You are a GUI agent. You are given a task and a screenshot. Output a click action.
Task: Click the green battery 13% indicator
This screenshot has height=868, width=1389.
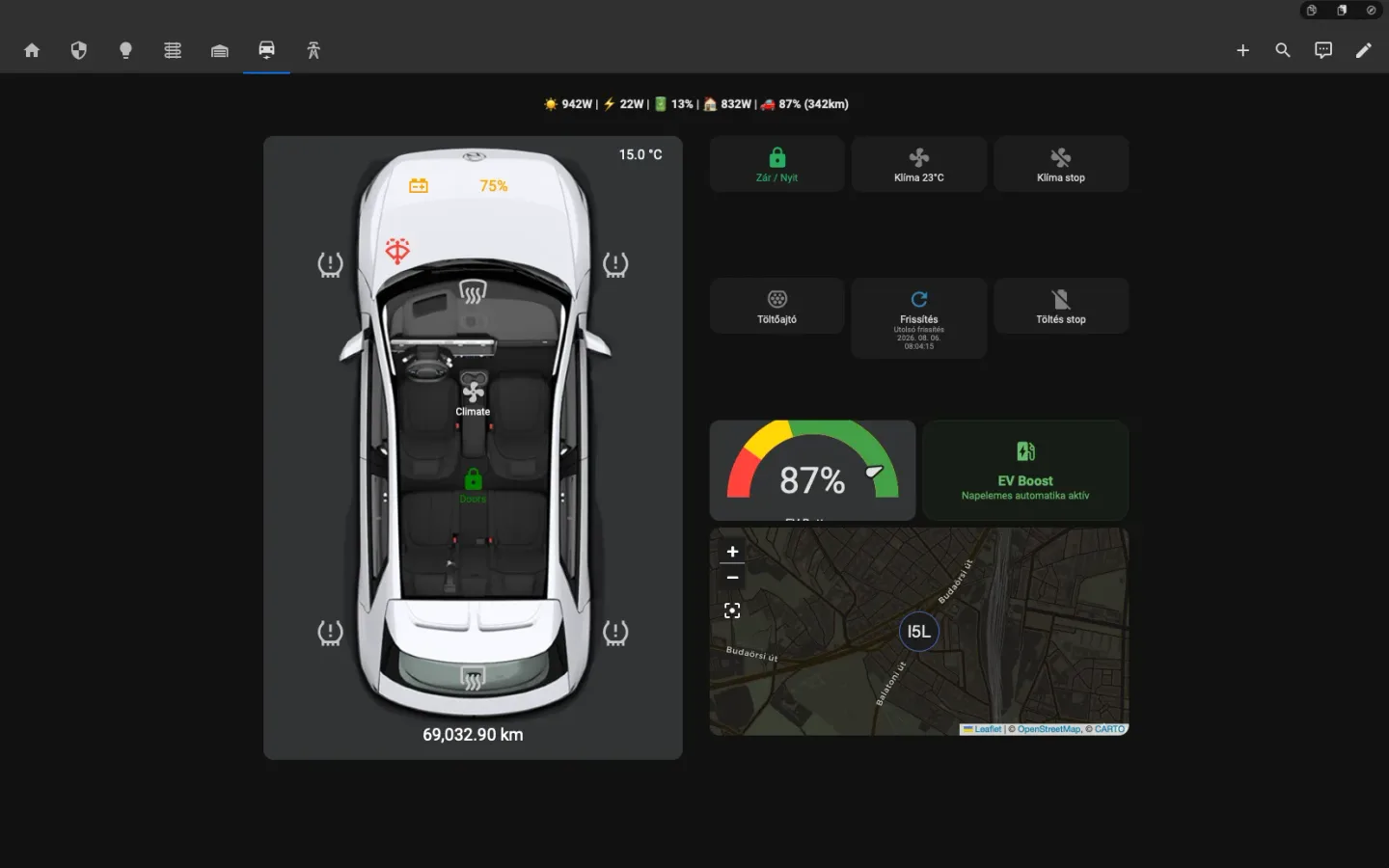674,104
